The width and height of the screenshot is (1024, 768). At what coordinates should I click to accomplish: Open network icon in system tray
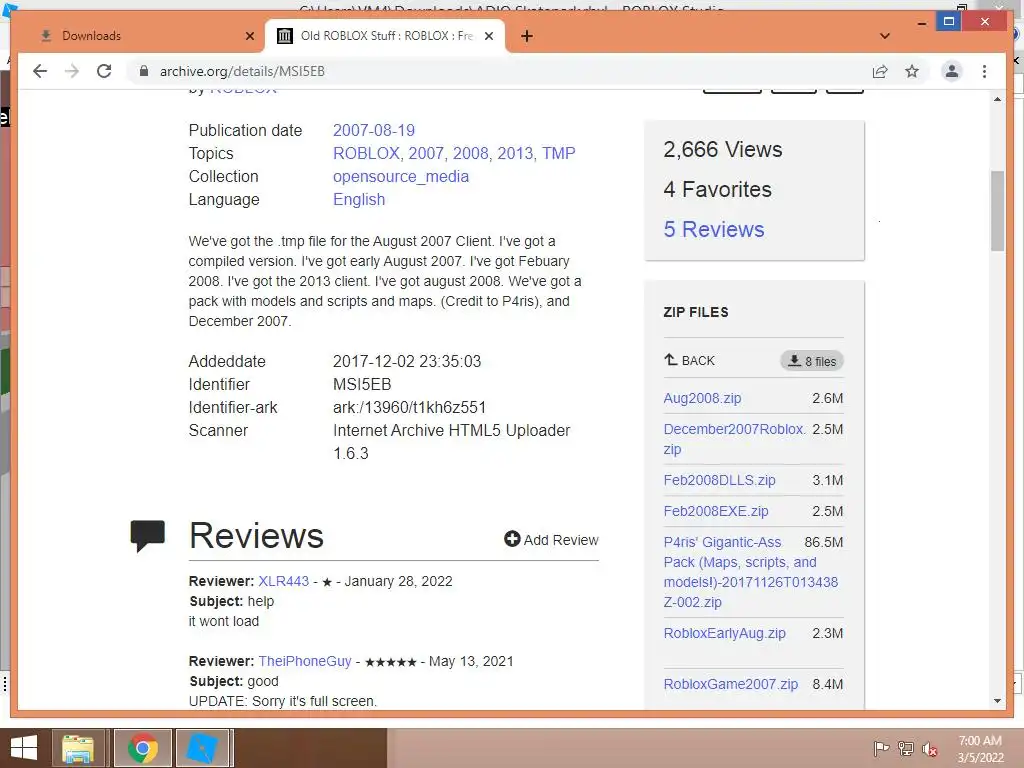[x=906, y=748]
